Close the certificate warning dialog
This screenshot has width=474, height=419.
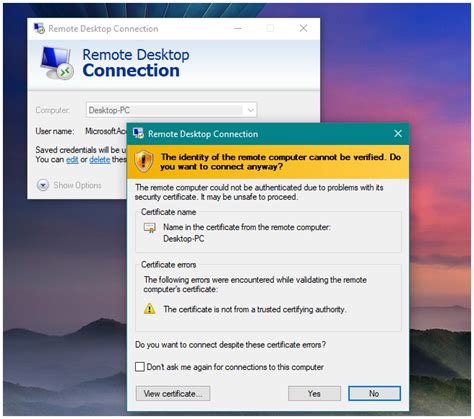tap(398, 134)
